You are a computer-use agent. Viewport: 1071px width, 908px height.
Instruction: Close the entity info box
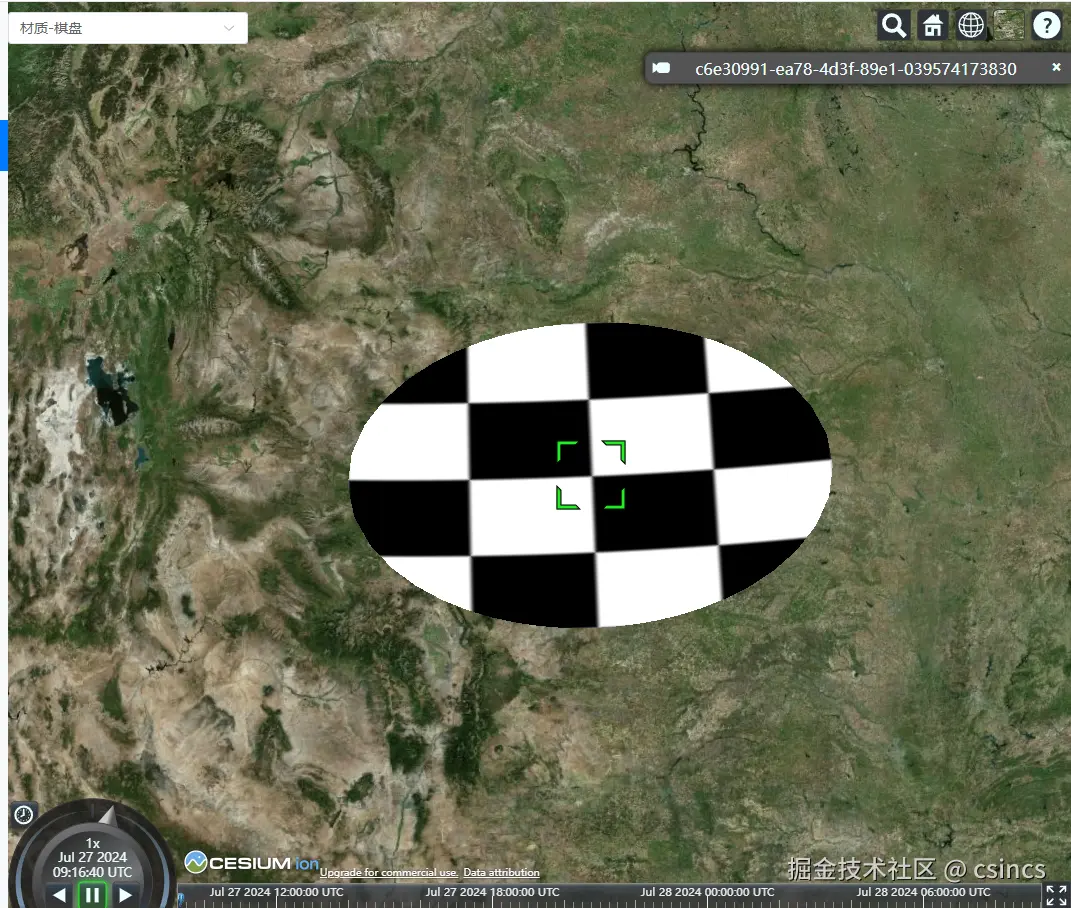click(1056, 67)
